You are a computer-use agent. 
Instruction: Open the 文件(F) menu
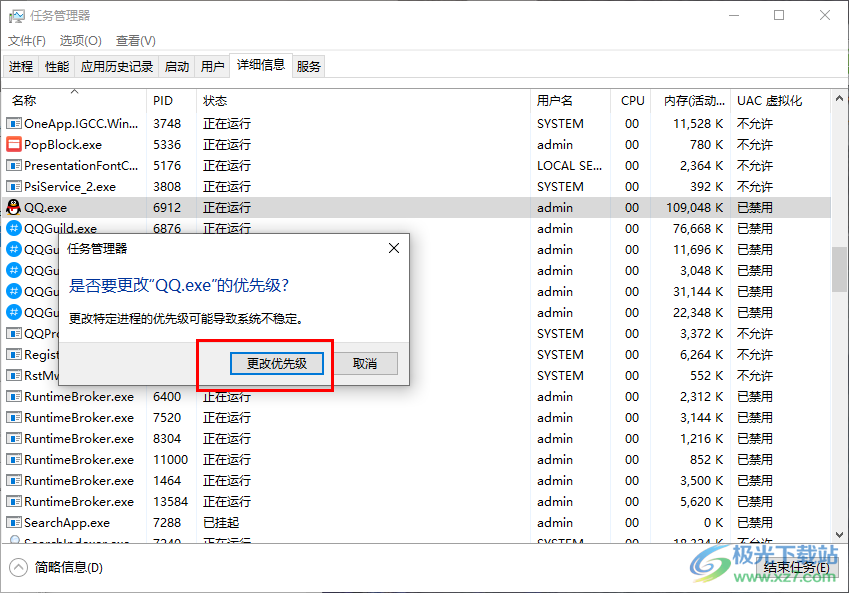click(x=27, y=41)
